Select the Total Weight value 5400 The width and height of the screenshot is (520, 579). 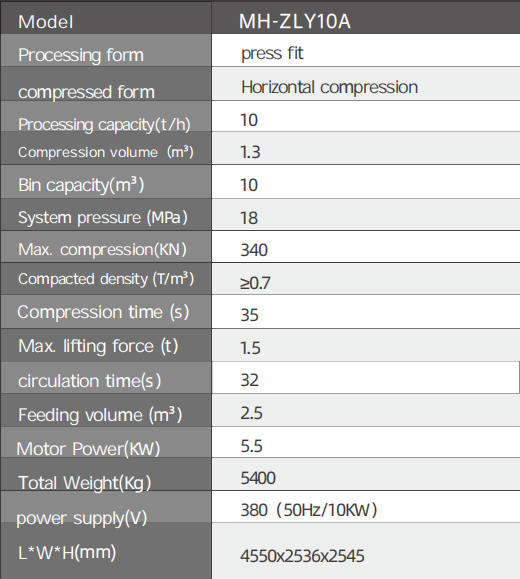point(258,478)
